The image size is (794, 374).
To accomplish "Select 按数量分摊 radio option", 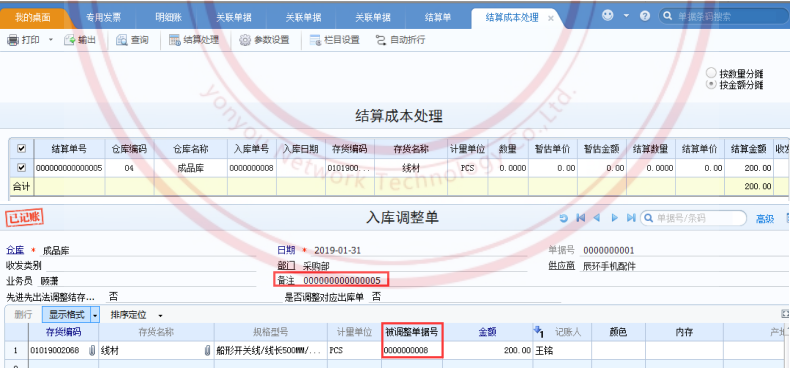I will [x=711, y=73].
